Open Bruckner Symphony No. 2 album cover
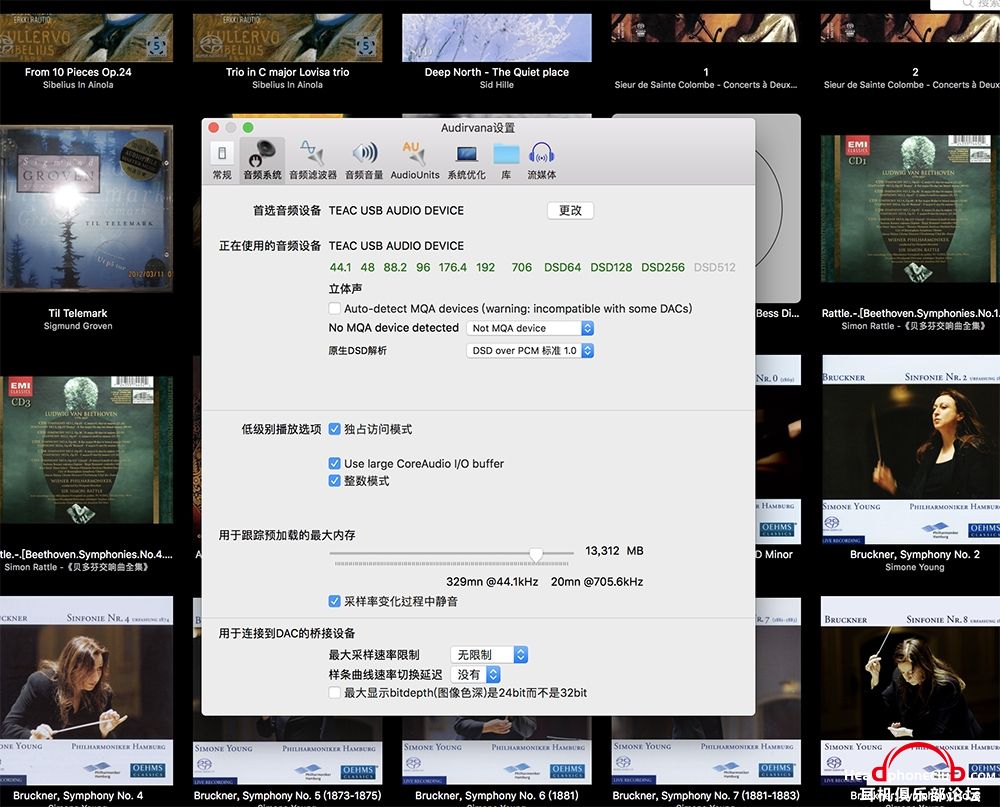Viewport: 1000px width, 807px height. tap(910, 450)
